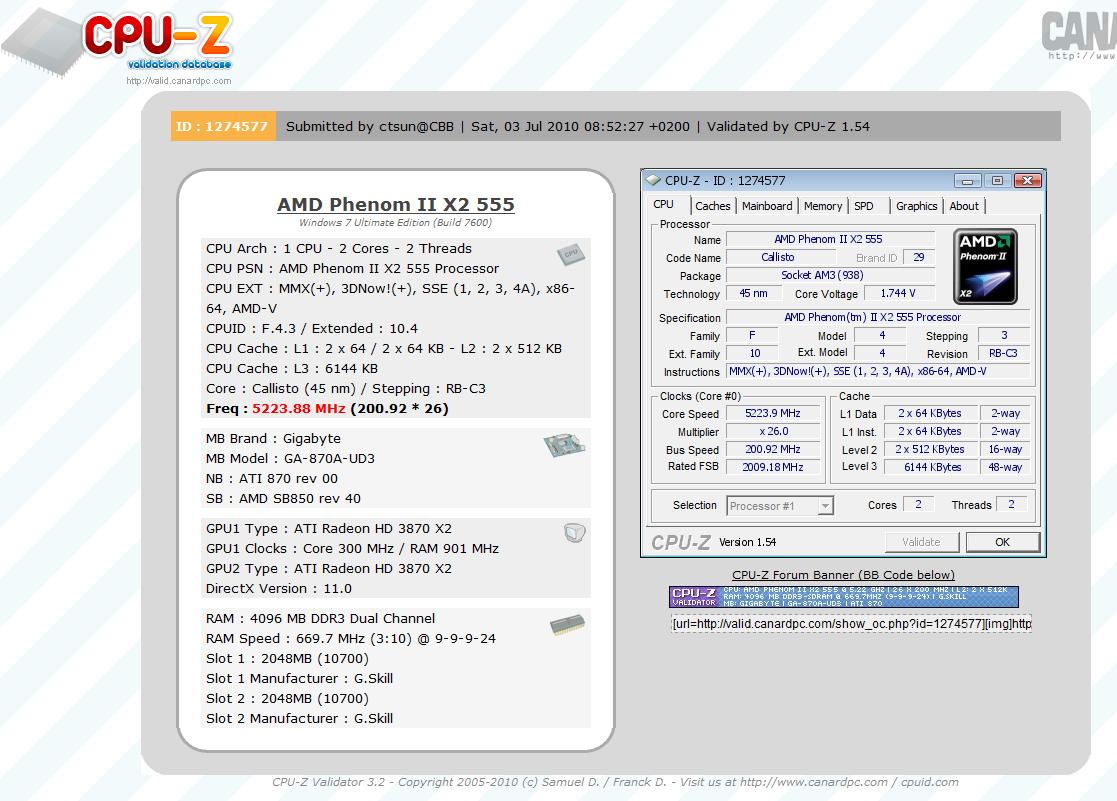
Task: Click the GPU icon beside GPU1 Type
Action: point(574,532)
